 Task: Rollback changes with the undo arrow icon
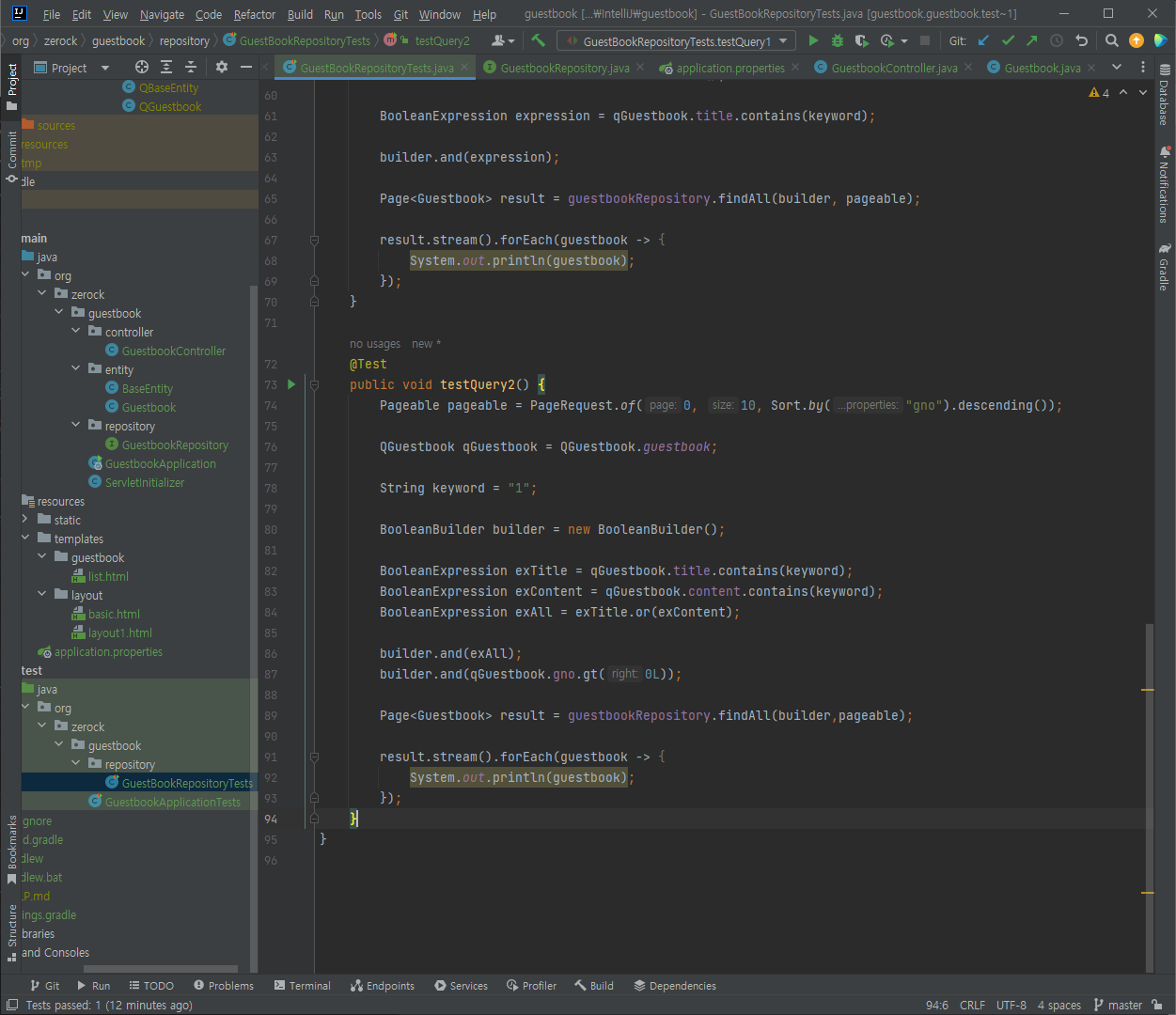click(x=1081, y=40)
